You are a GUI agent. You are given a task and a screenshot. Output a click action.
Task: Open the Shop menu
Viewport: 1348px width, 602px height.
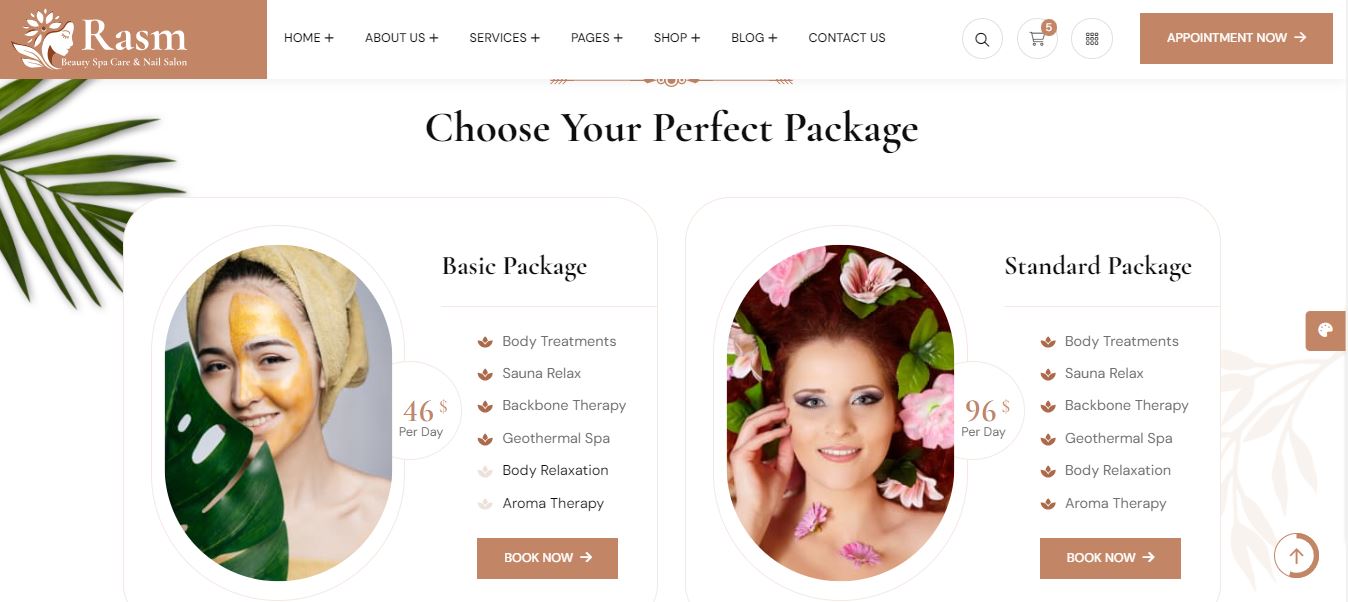677,38
